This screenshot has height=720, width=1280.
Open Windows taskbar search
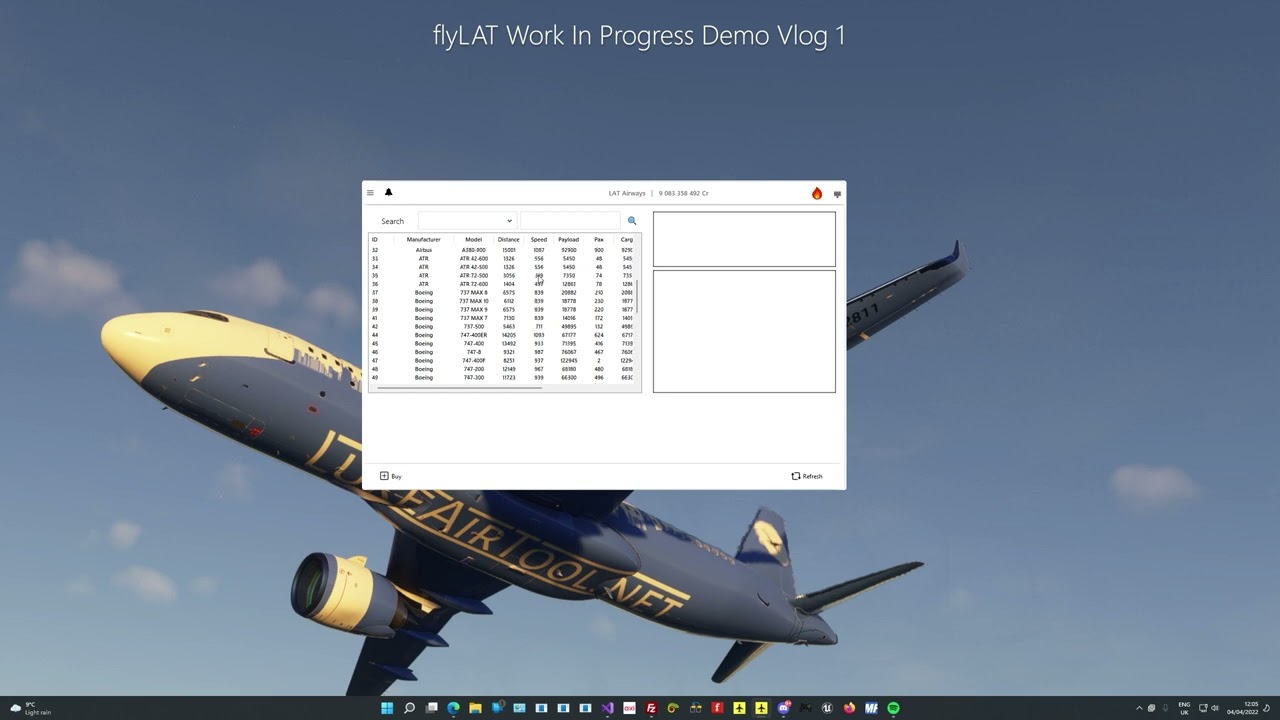409,708
